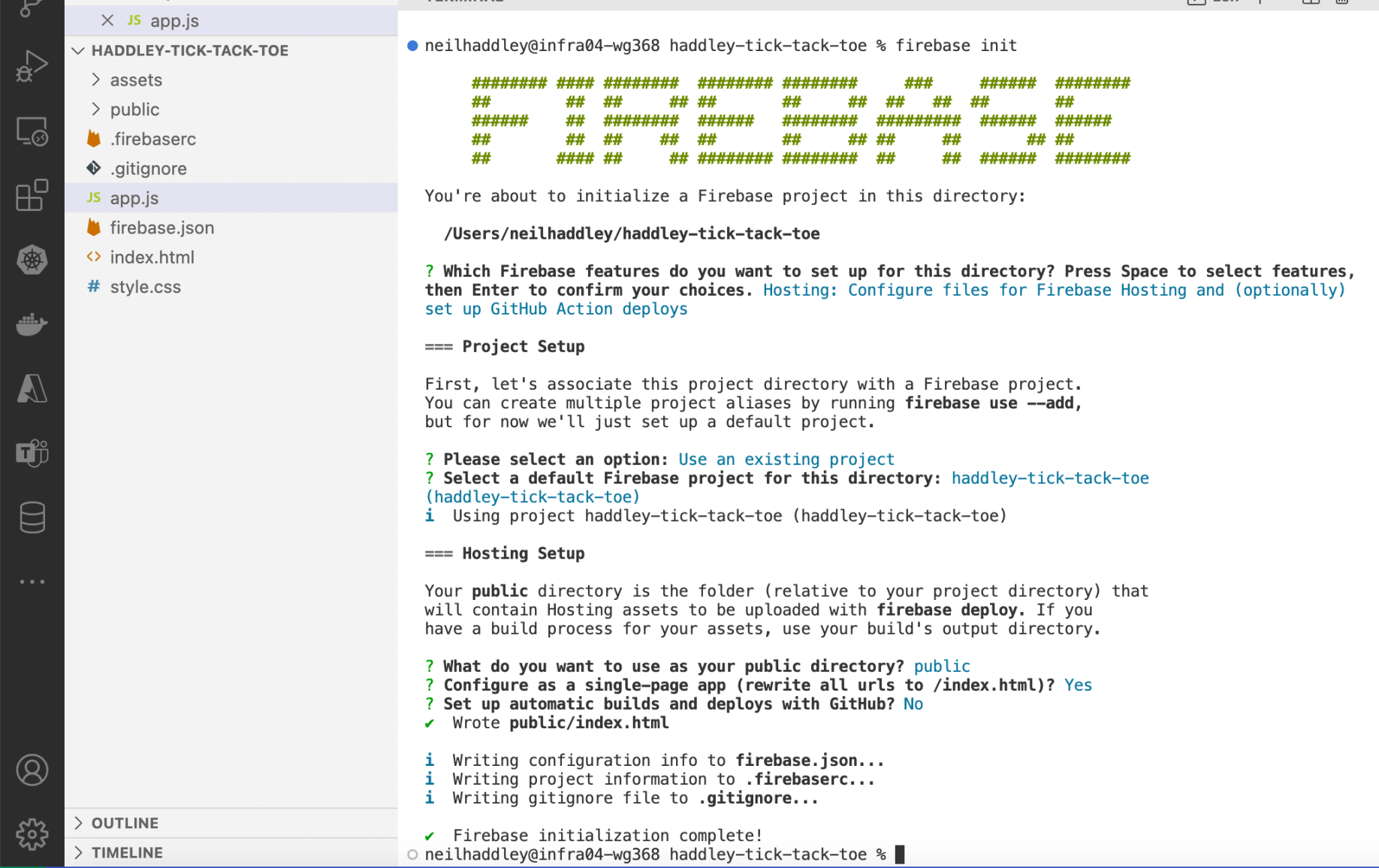Open the Manage settings gear
Viewport: 1379px width, 868px height.
point(32,834)
